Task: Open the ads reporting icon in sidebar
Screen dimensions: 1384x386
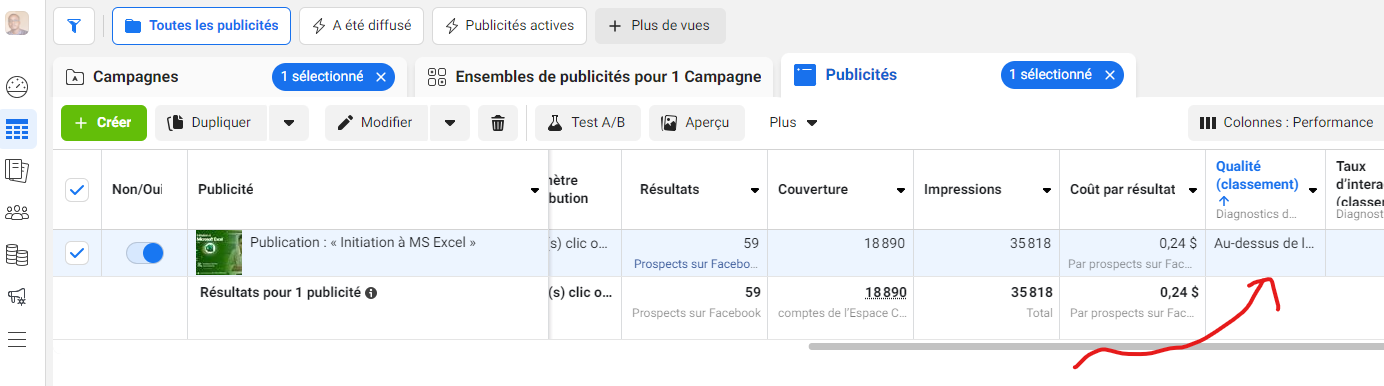Action: [x=17, y=170]
